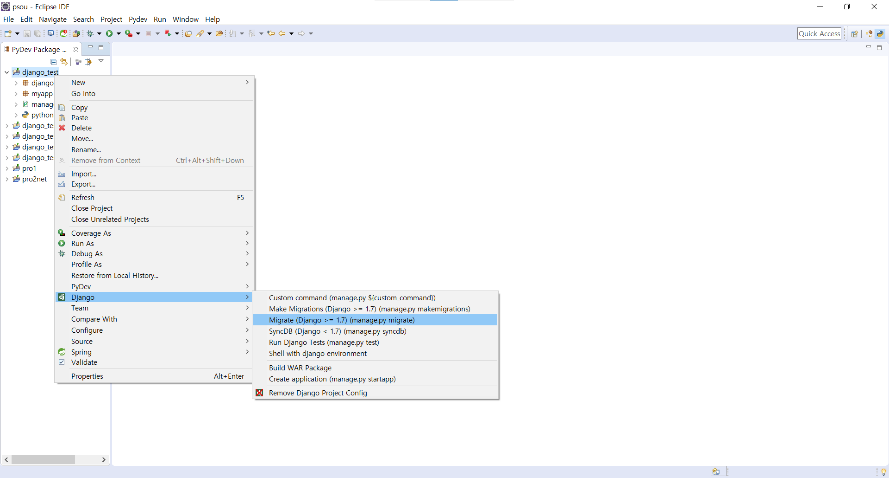Open the Compare With submenu
Image resolution: width=889 pixels, height=478 pixels.
point(154,319)
